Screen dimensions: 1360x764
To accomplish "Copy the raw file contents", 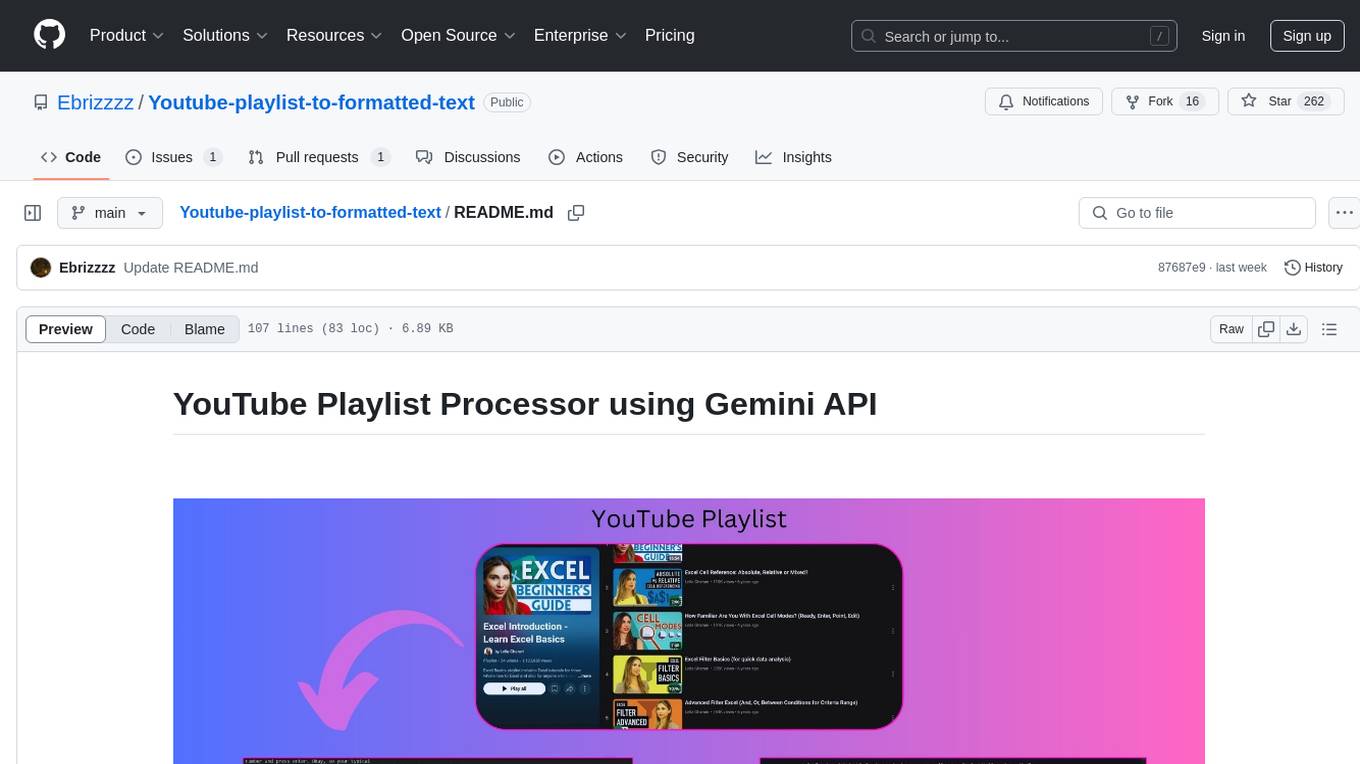I will (1266, 329).
